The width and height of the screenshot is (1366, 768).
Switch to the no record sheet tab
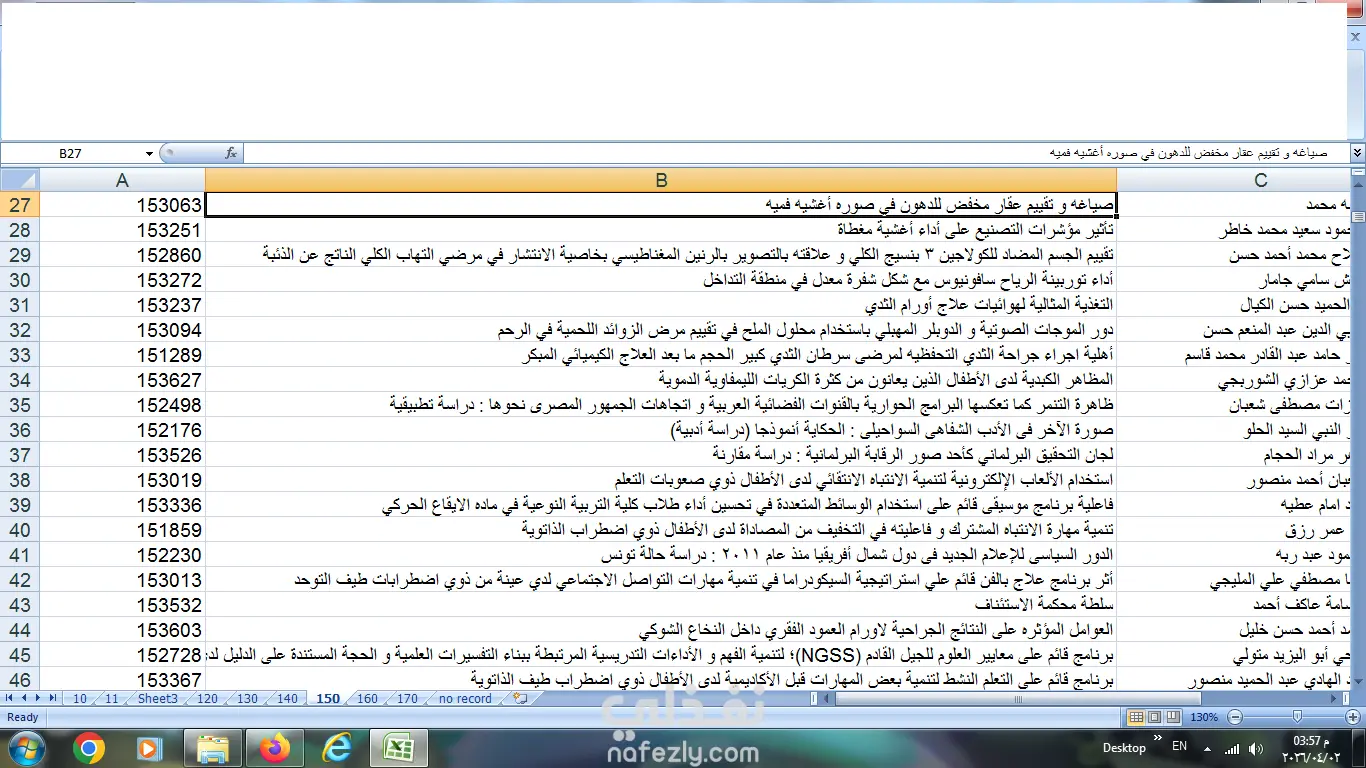[x=465, y=699]
